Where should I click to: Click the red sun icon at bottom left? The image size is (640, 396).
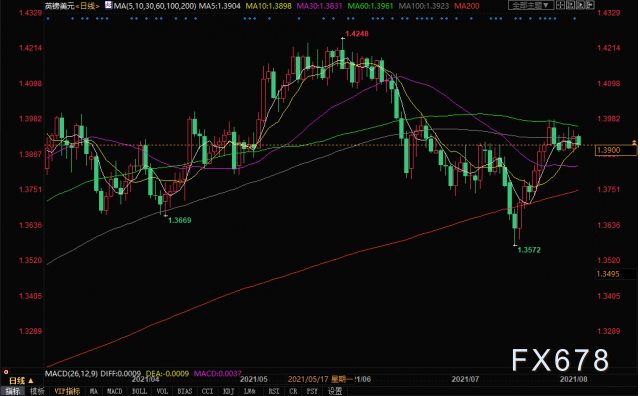pyautogui.click(x=6, y=372)
